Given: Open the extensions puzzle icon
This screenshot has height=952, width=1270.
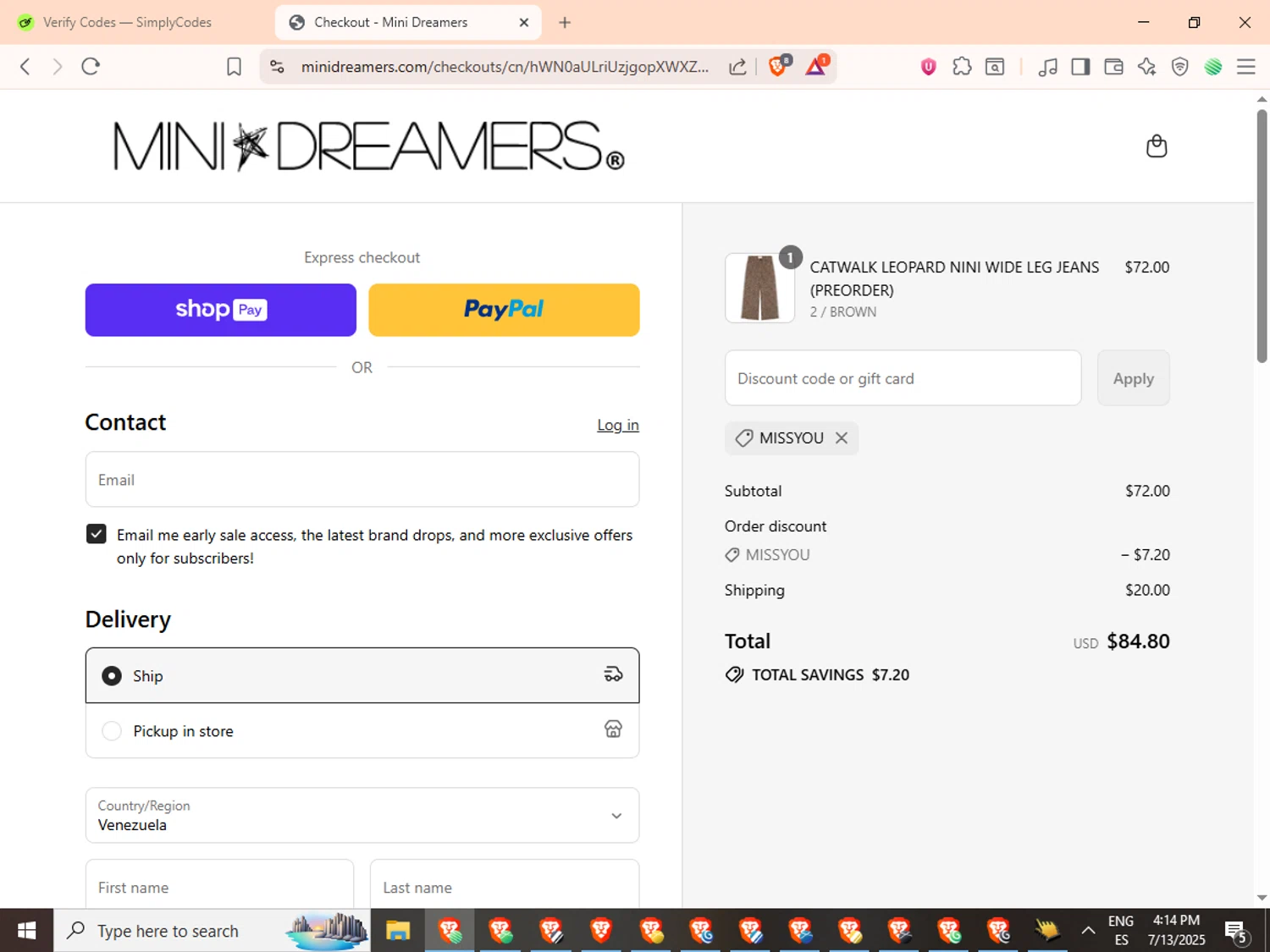Looking at the screenshot, I should pyautogui.click(x=962, y=67).
